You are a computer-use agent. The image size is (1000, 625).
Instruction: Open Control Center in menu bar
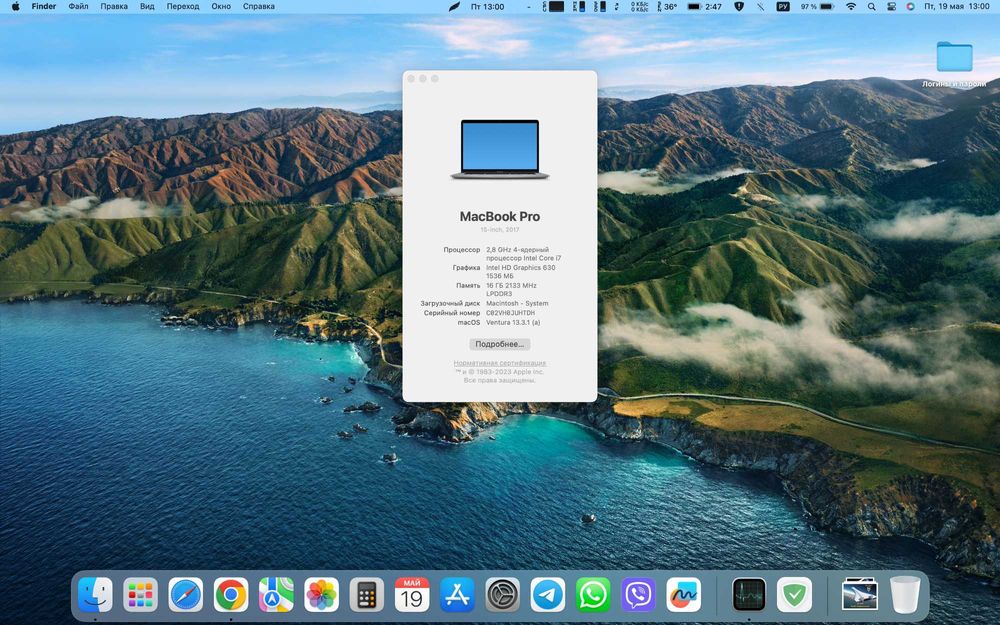tap(891, 6)
